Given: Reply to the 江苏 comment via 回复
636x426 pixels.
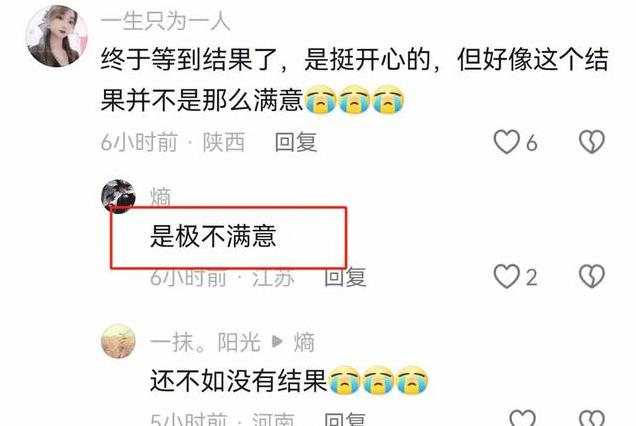Looking at the screenshot, I should click(345, 277).
